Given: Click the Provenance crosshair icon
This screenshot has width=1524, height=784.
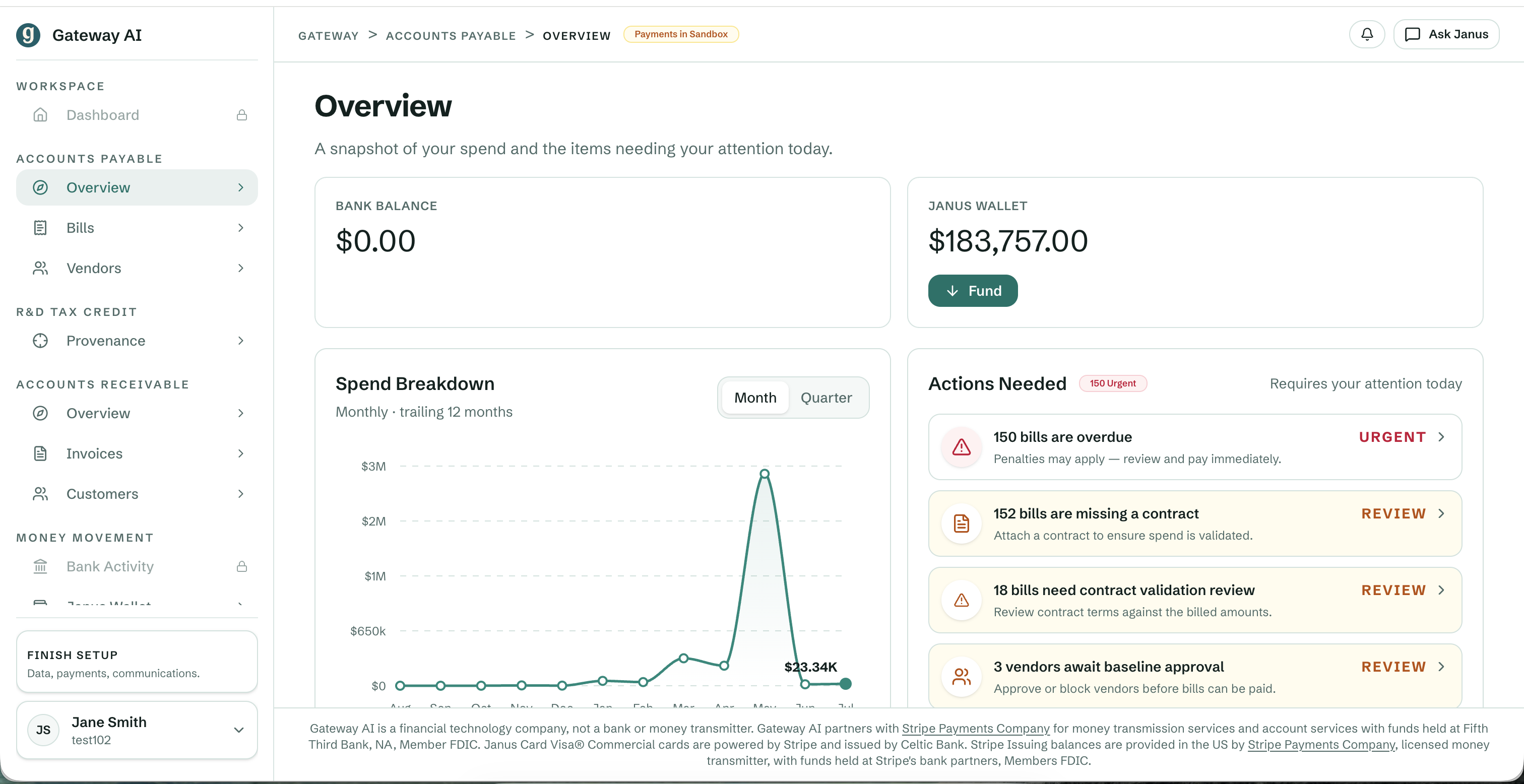Looking at the screenshot, I should coord(40,341).
